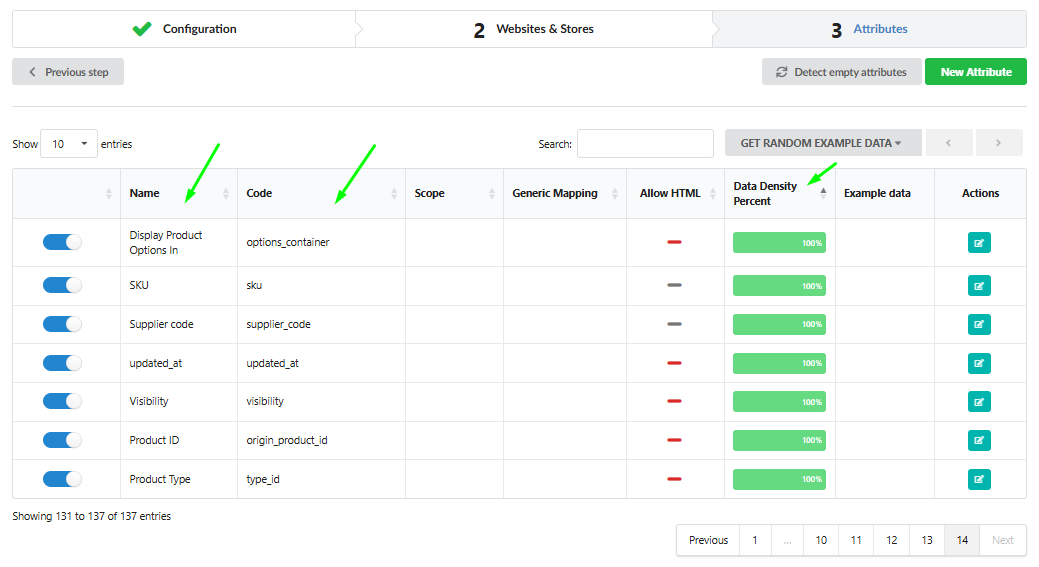Click the 100% density bar for Visibility
Screen dimensions: 1039x567
(x=779, y=401)
